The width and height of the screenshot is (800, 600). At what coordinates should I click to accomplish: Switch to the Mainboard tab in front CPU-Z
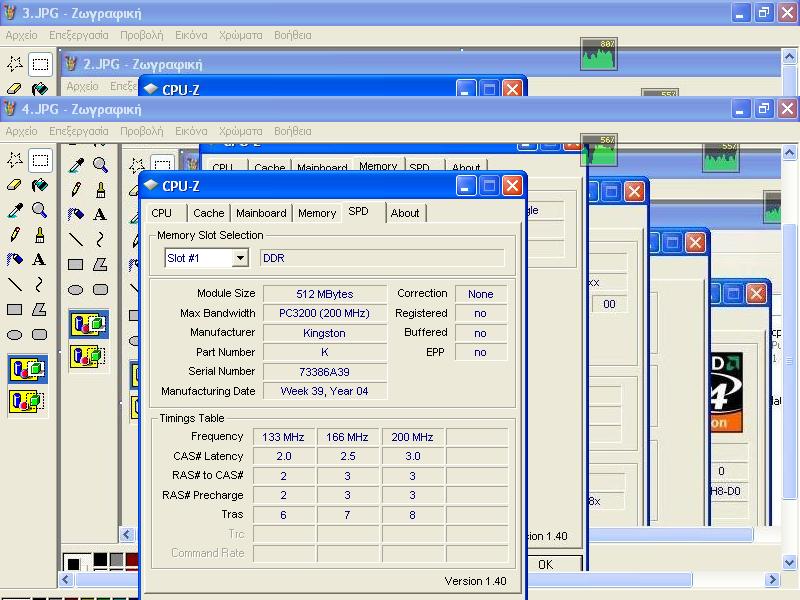pyautogui.click(x=261, y=213)
